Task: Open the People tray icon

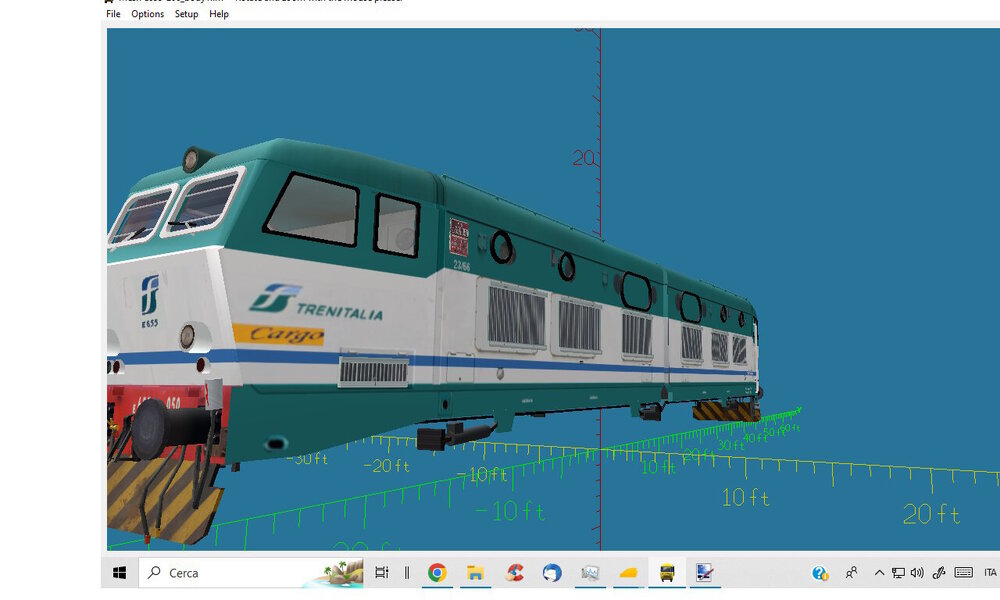Action: click(851, 573)
